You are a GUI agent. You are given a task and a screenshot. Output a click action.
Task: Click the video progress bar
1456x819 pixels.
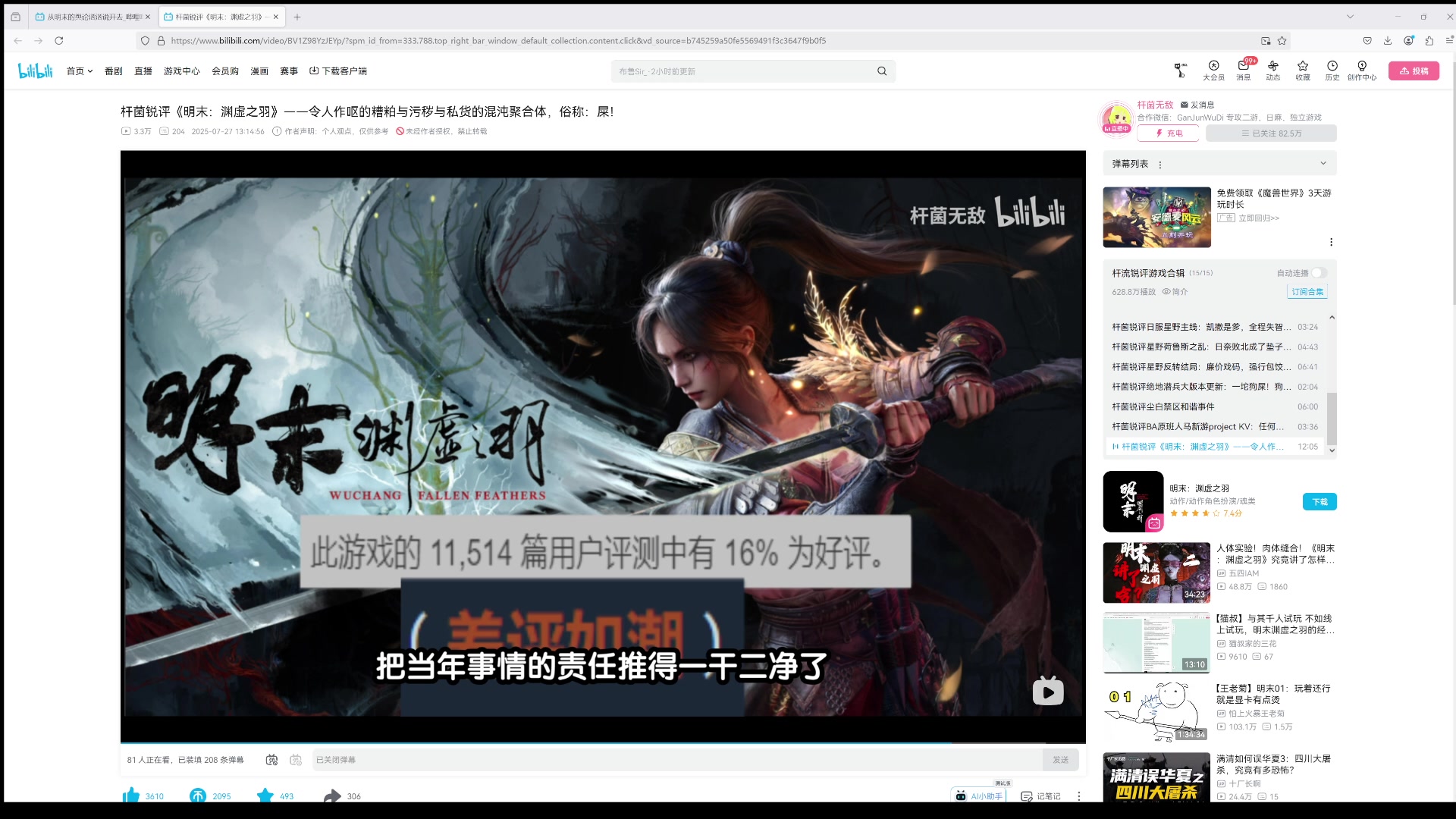coord(603,742)
